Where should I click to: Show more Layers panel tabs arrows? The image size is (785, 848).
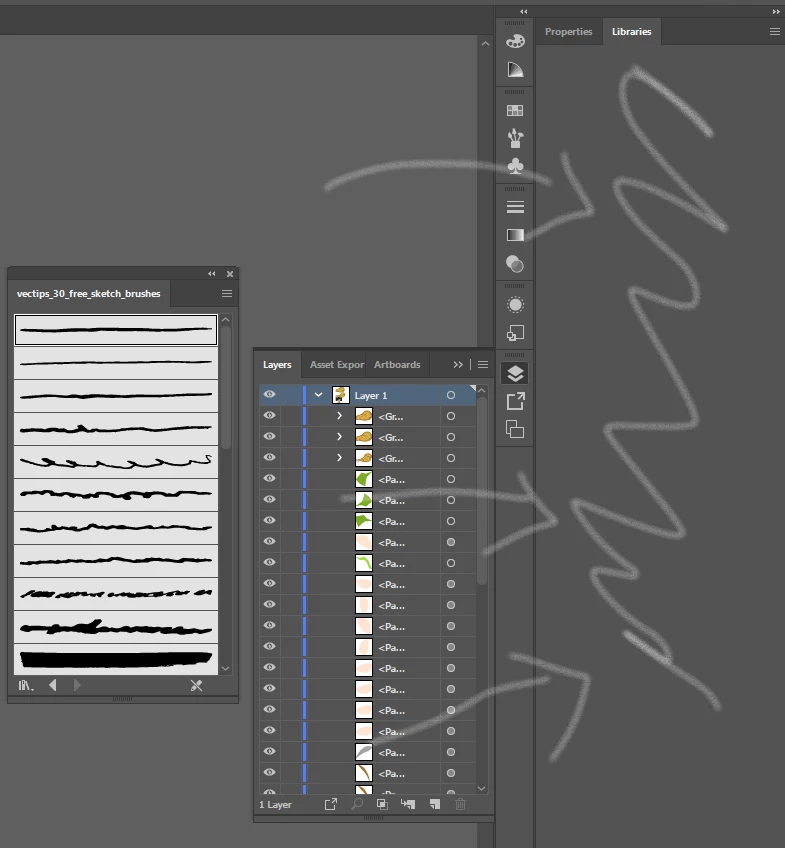coord(458,365)
